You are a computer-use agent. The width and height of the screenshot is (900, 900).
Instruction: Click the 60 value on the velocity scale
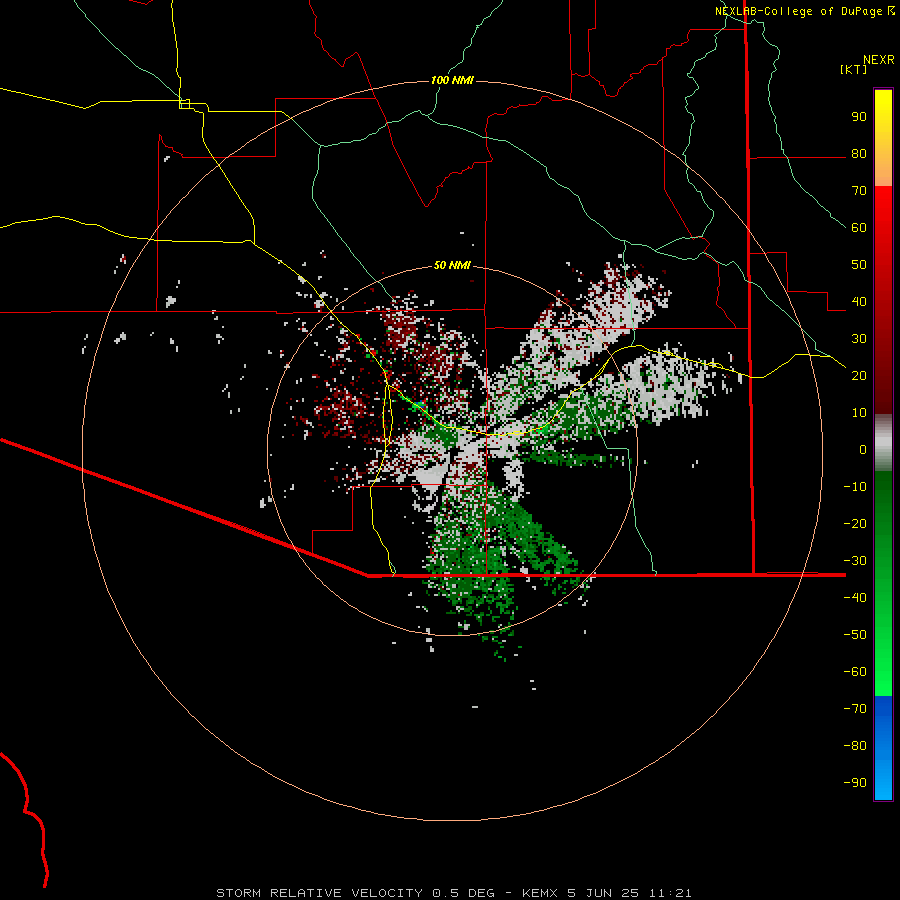(859, 228)
